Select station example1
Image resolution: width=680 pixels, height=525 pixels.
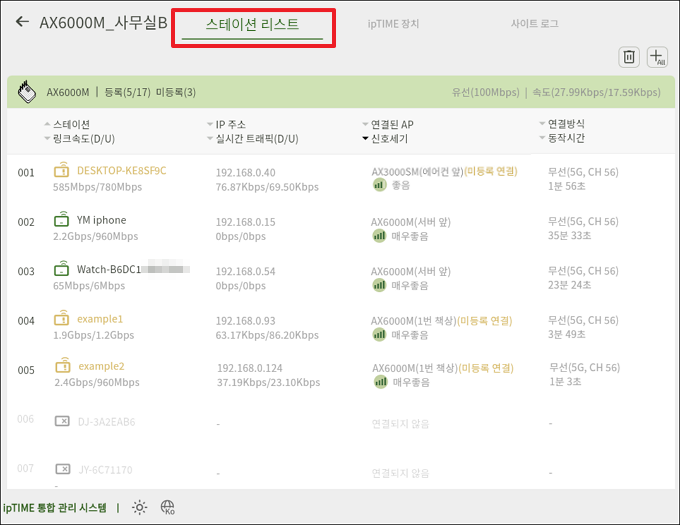coord(100,319)
